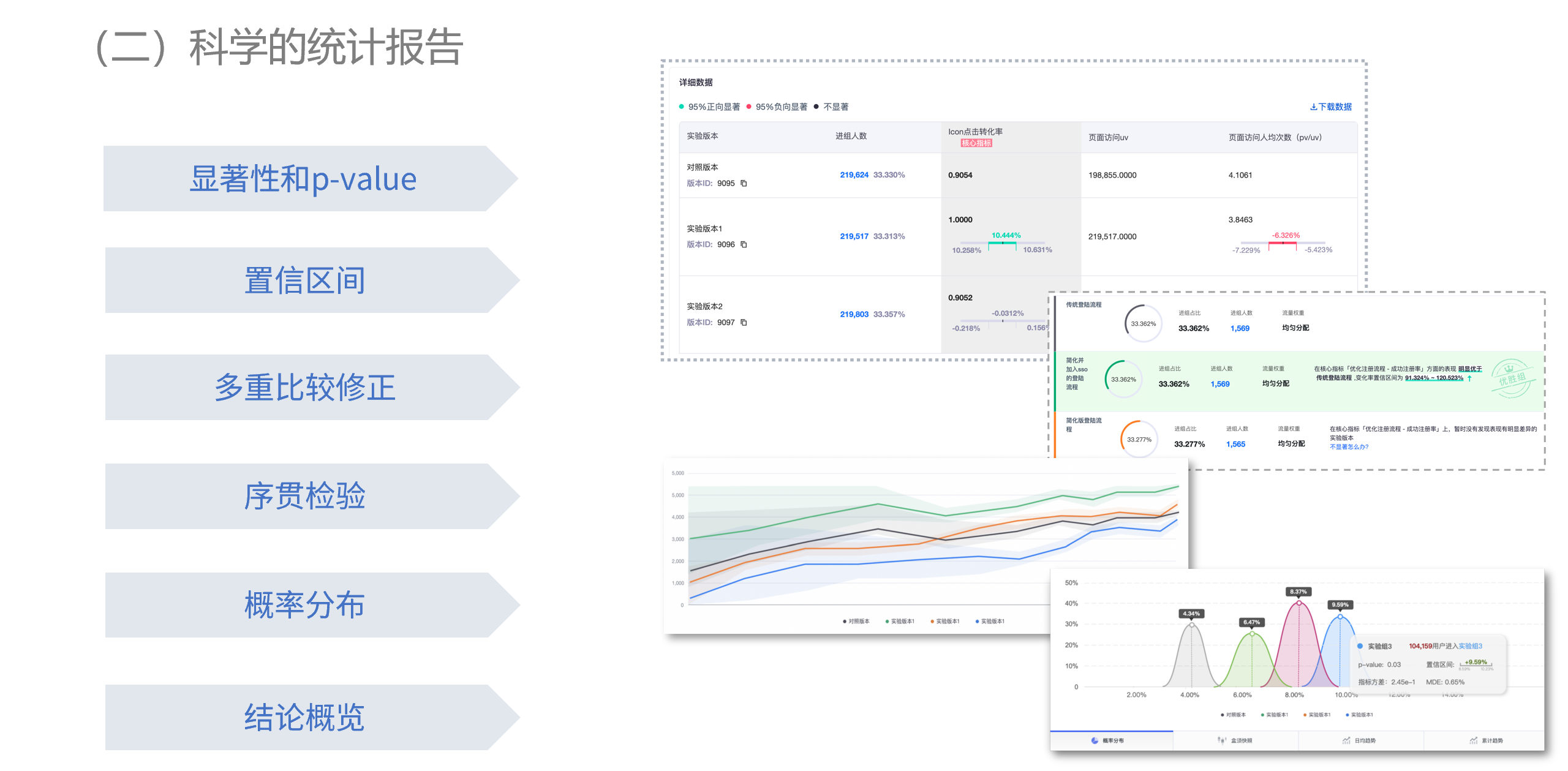Copy version ID 9095 with copy icon
Screen dimensions: 1568x771
[x=744, y=183]
